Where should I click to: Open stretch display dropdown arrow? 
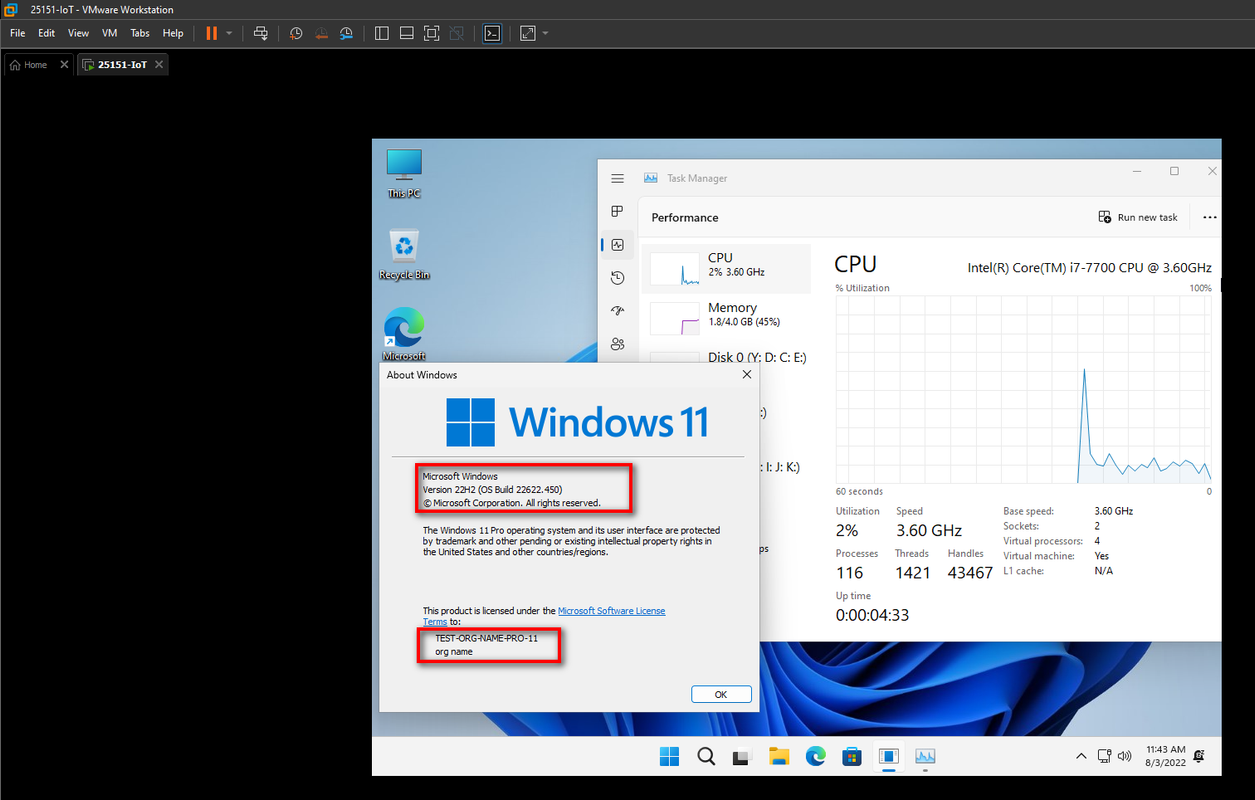[545, 33]
